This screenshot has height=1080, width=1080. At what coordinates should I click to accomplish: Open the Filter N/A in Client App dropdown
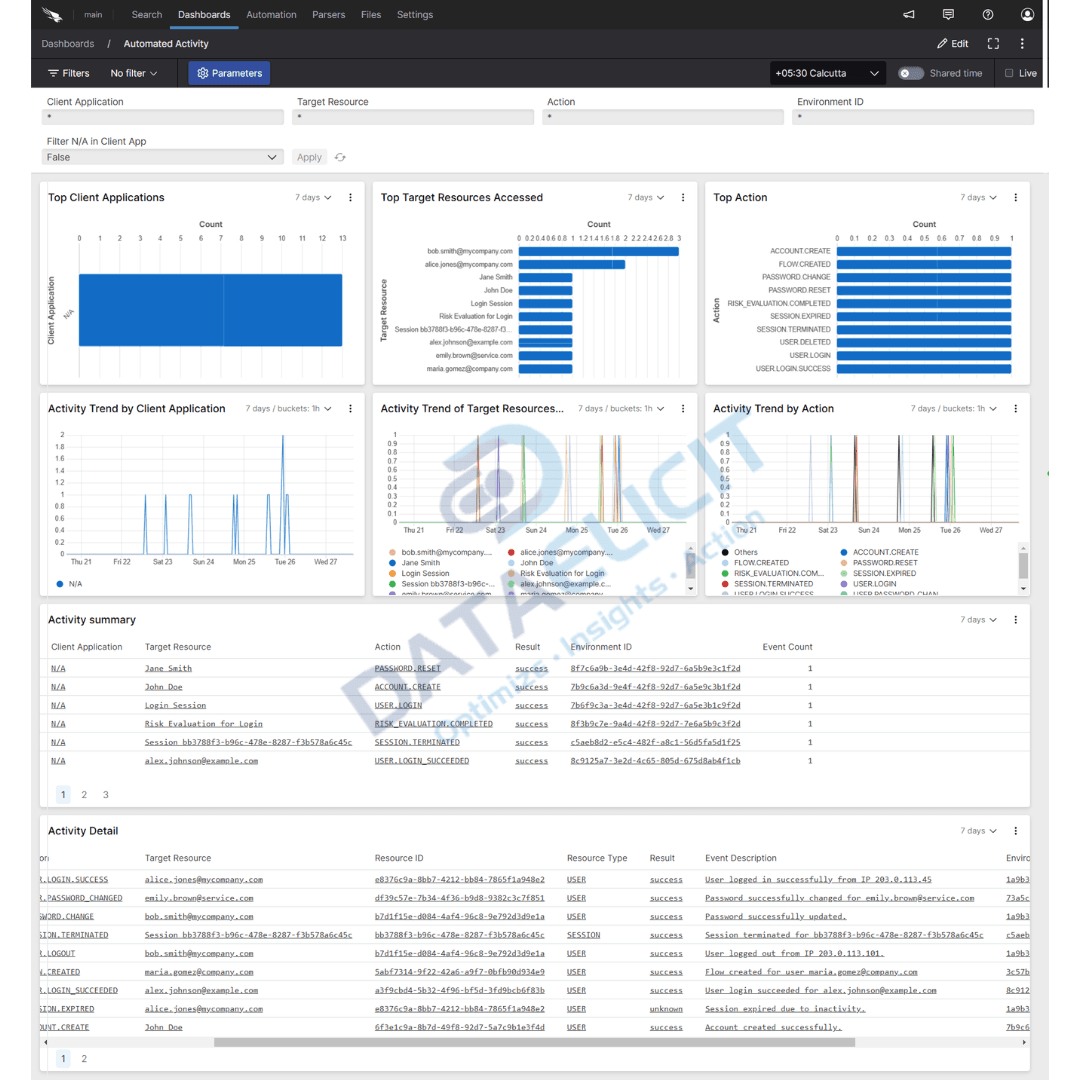162,157
